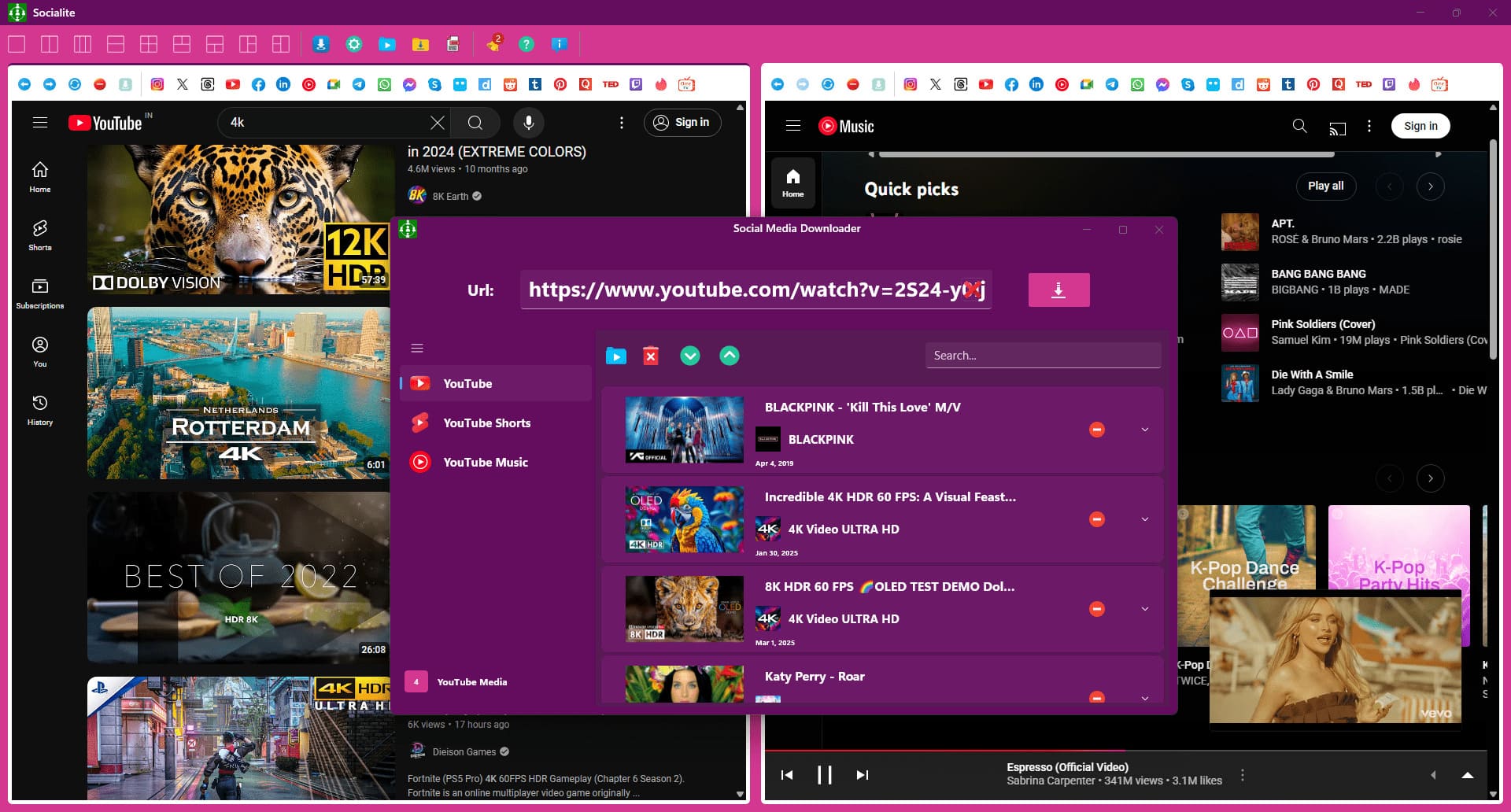1511x812 pixels.
Task: Open Threads in the left pane toolbar
Action: pyautogui.click(x=208, y=84)
